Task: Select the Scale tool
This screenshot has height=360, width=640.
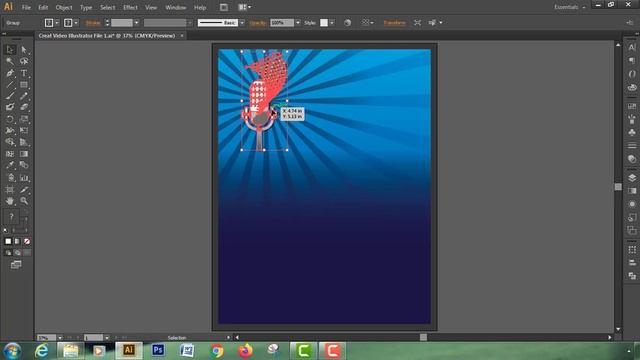Action: 24,119
